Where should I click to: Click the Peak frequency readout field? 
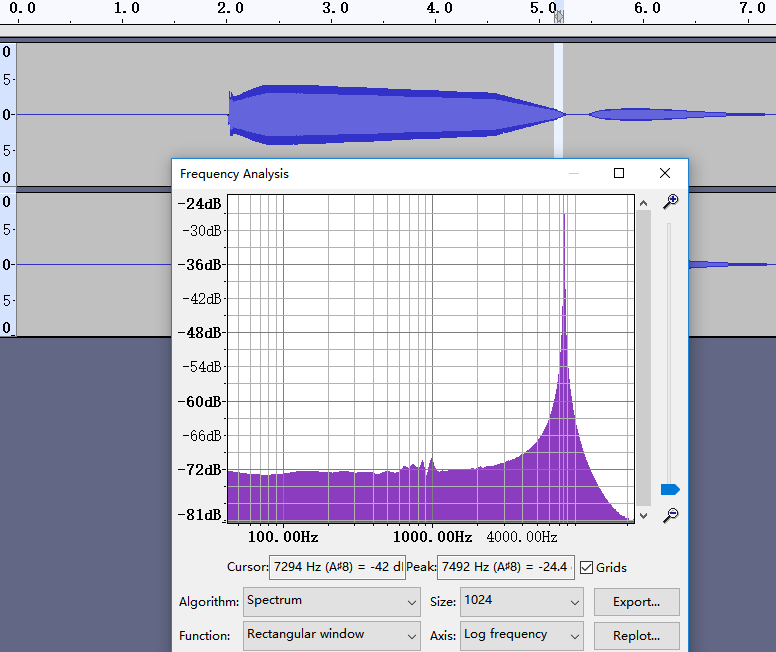coord(506,567)
